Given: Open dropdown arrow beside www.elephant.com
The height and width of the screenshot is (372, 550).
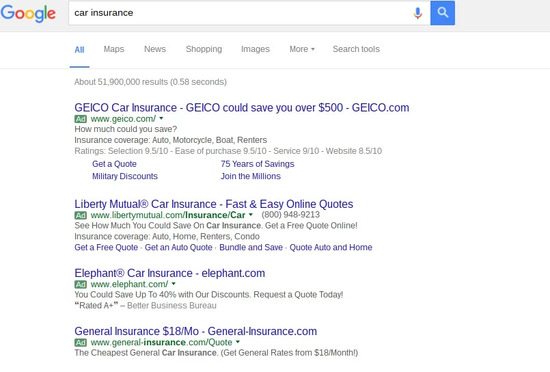Looking at the screenshot, I should pyautogui.click(x=173, y=283).
